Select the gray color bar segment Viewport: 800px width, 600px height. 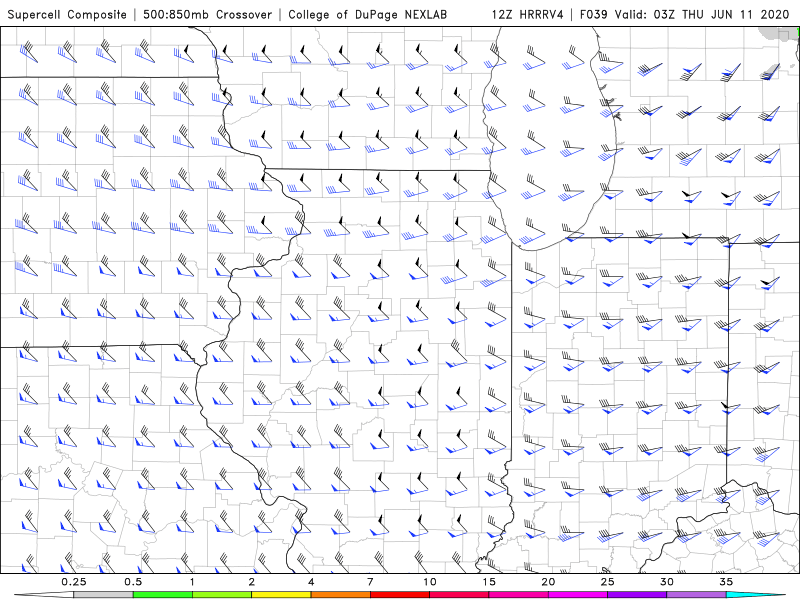click(103, 595)
